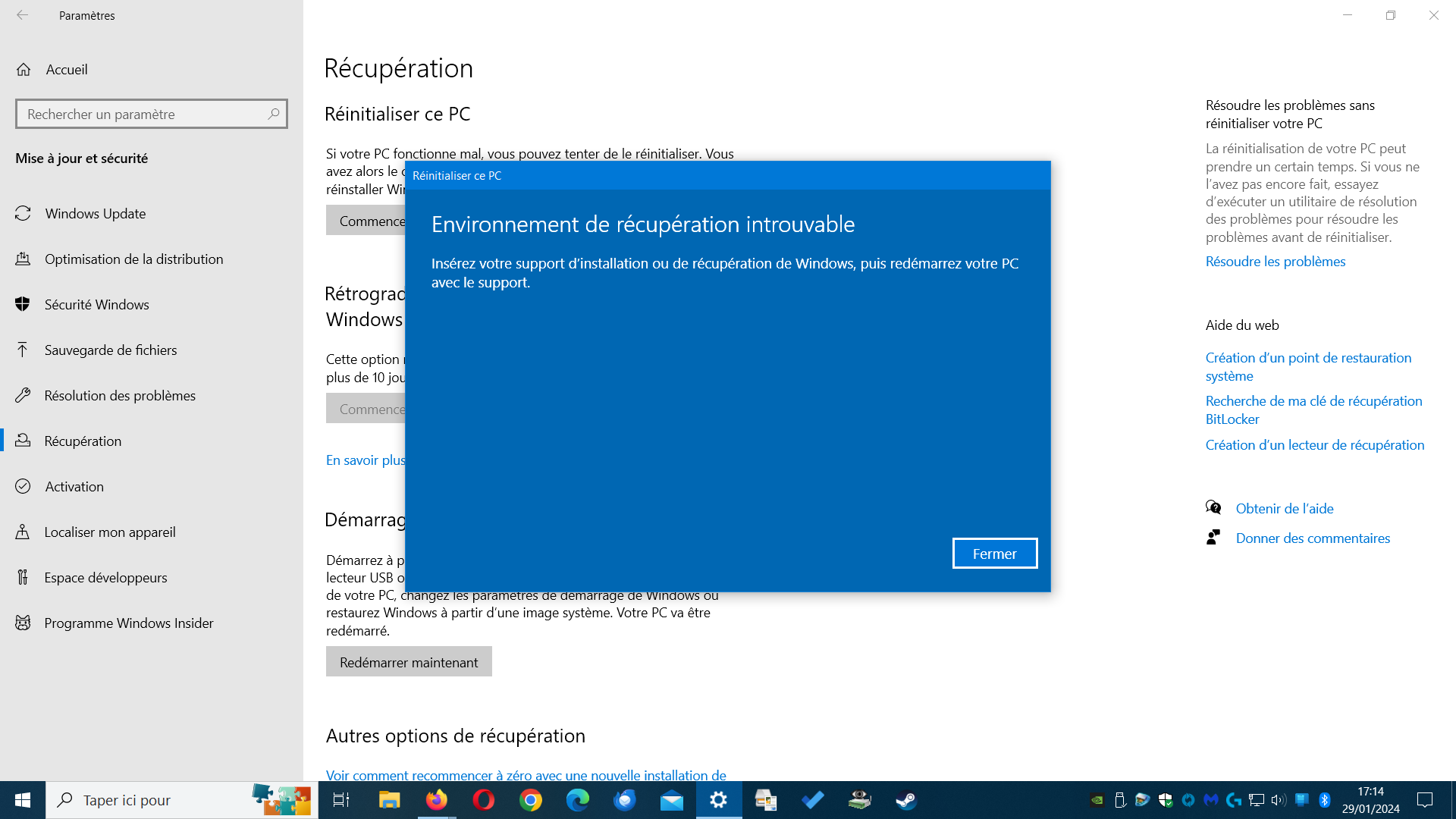Open the Mail app on taskbar
The width and height of the screenshot is (1456, 819).
click(x=671, y=800)
